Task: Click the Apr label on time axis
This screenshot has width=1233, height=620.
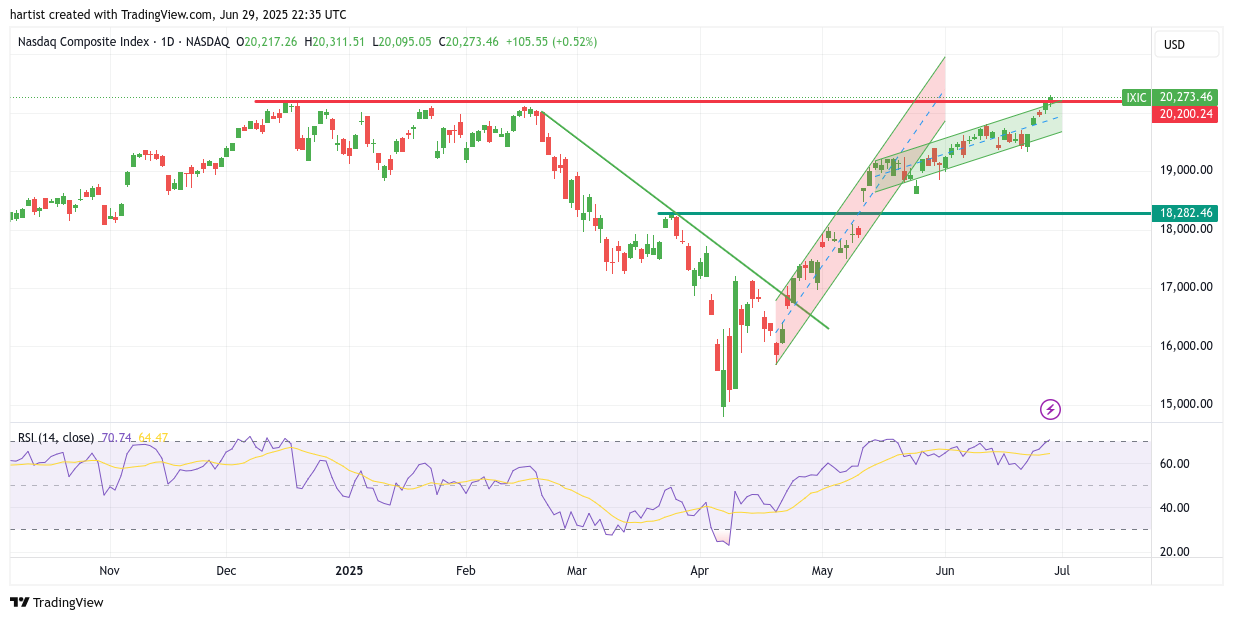Action: [700, 571]
